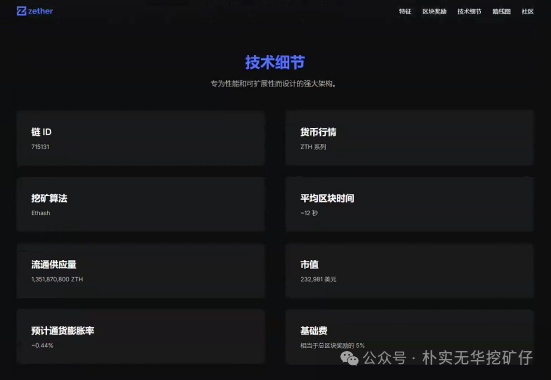The image size is (551, 380).
Task: Select the 链 ID card title
Action: tap(41, 132)
